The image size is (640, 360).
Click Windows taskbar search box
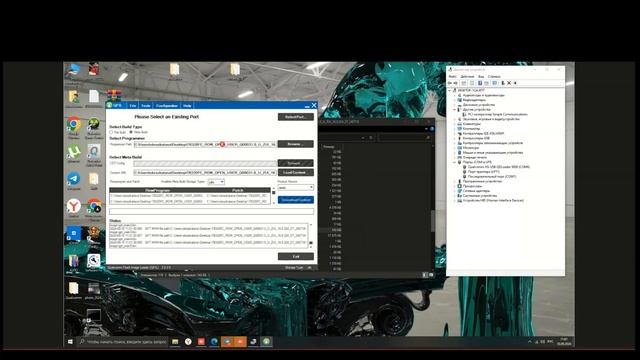pyautogui.click(x=123, y=342)
